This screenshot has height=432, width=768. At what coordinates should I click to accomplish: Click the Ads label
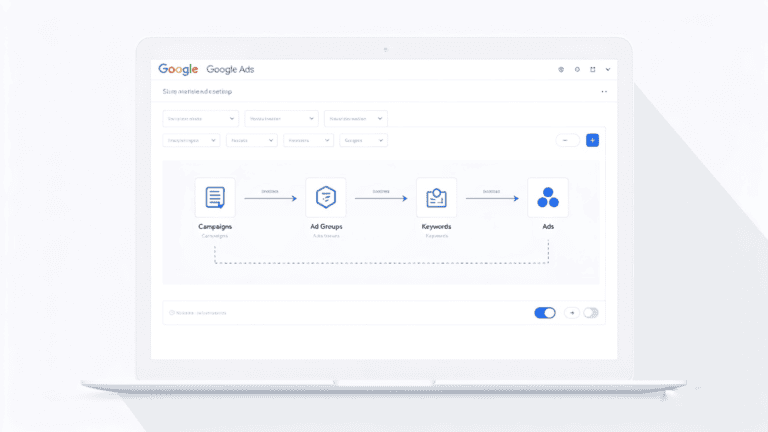tap(548, 227)
